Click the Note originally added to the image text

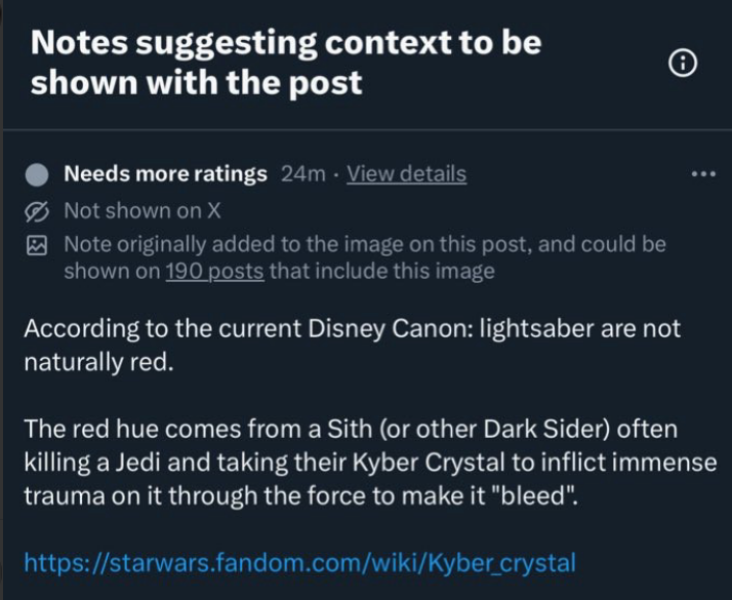[x=364, y=244]
